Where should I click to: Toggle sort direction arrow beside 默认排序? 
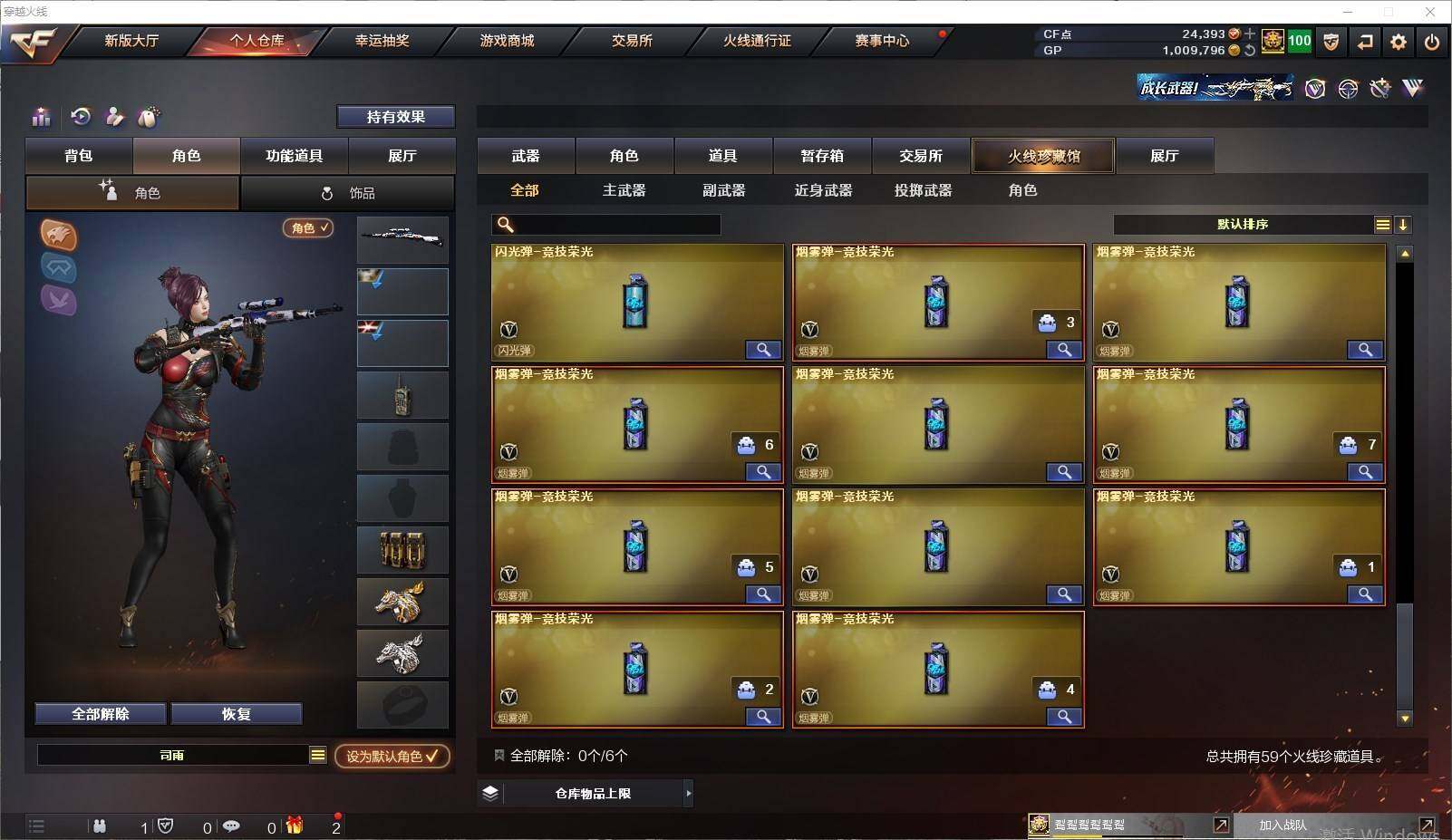pyautogui.click(x=1403, y=225)
